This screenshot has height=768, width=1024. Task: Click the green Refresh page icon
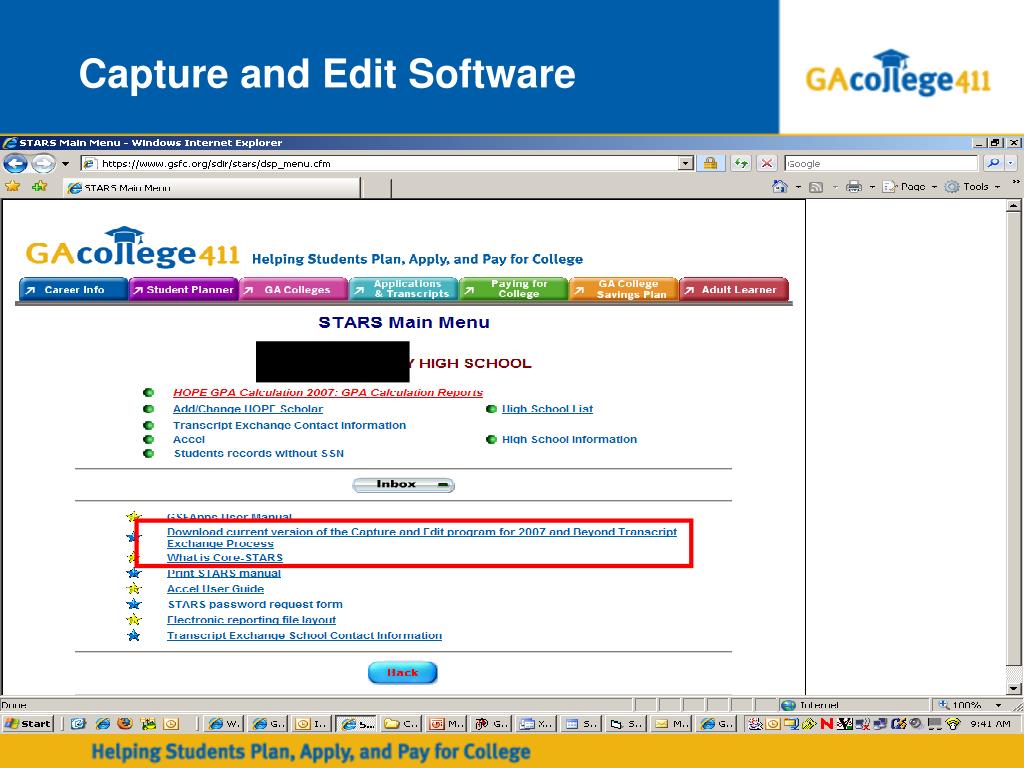pos(741,163)
